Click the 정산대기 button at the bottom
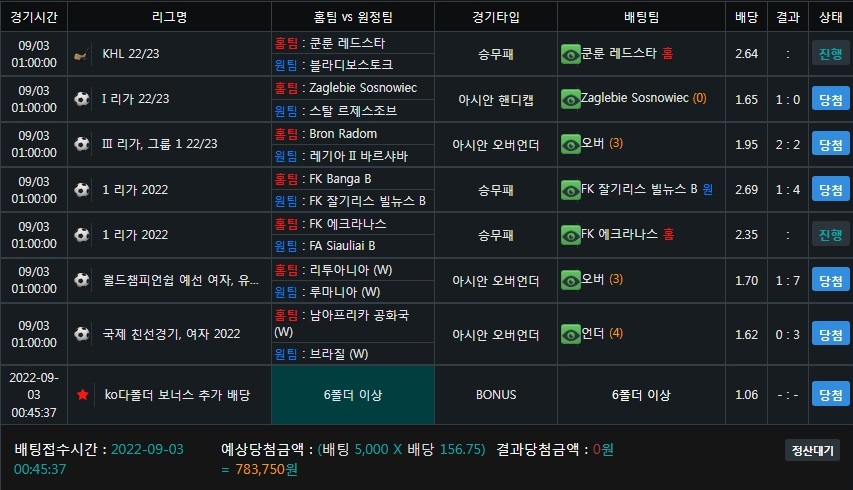 [x=812, y=450]
